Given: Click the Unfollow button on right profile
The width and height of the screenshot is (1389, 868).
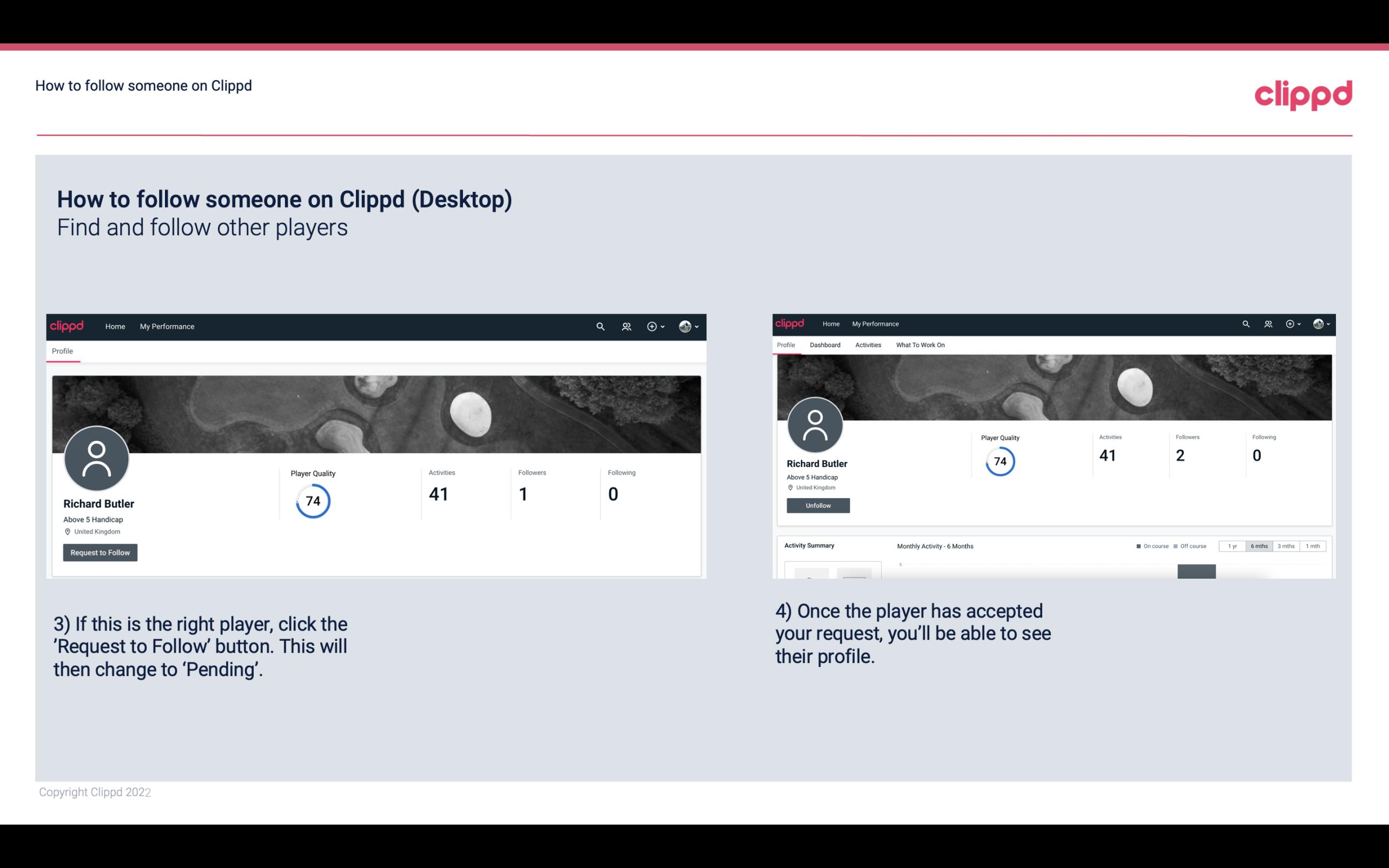Looking at the screenshot, I should (817, 505).
